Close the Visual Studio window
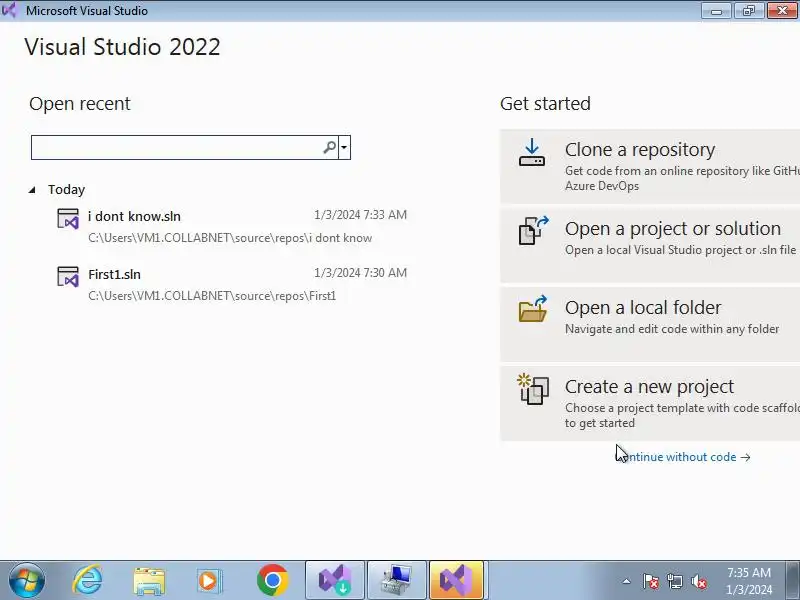 tap(782, 10)
